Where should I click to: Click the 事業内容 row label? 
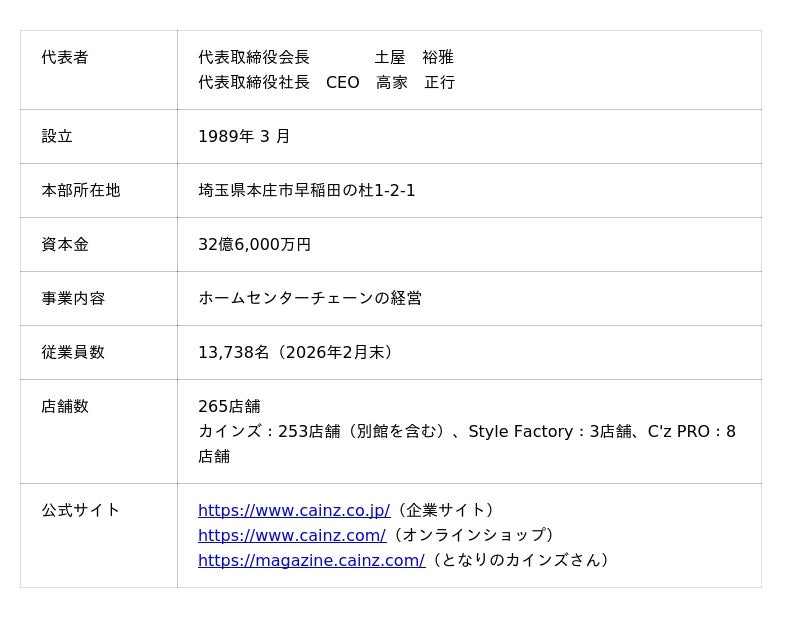73,298
